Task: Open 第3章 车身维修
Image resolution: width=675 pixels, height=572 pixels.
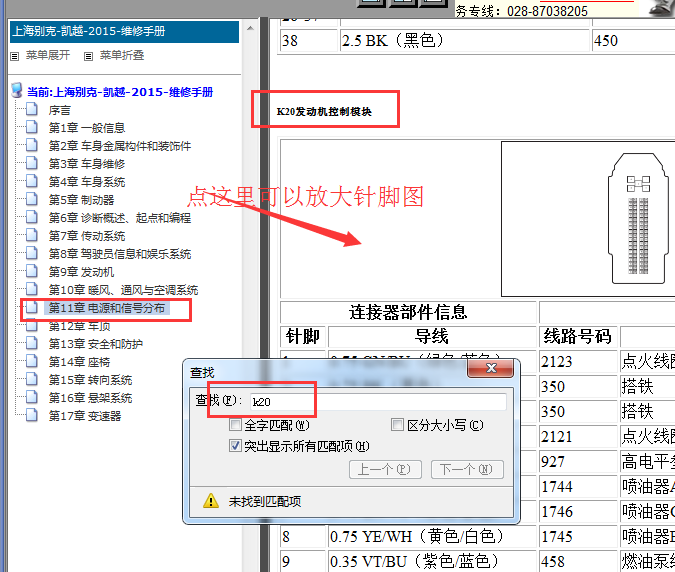Action: [x=87, y=164]
